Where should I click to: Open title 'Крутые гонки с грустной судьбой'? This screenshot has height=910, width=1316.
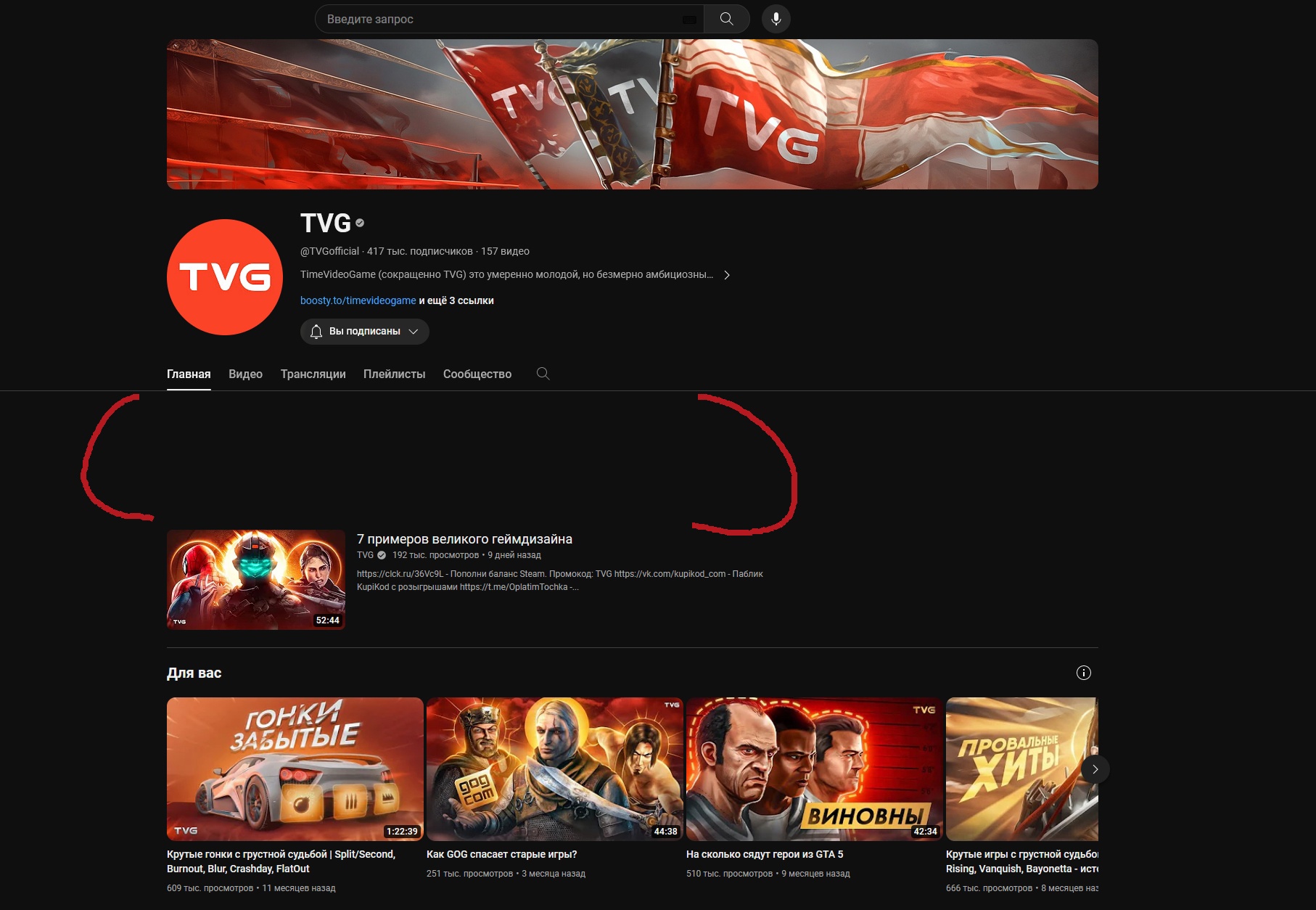click(281, 861)
